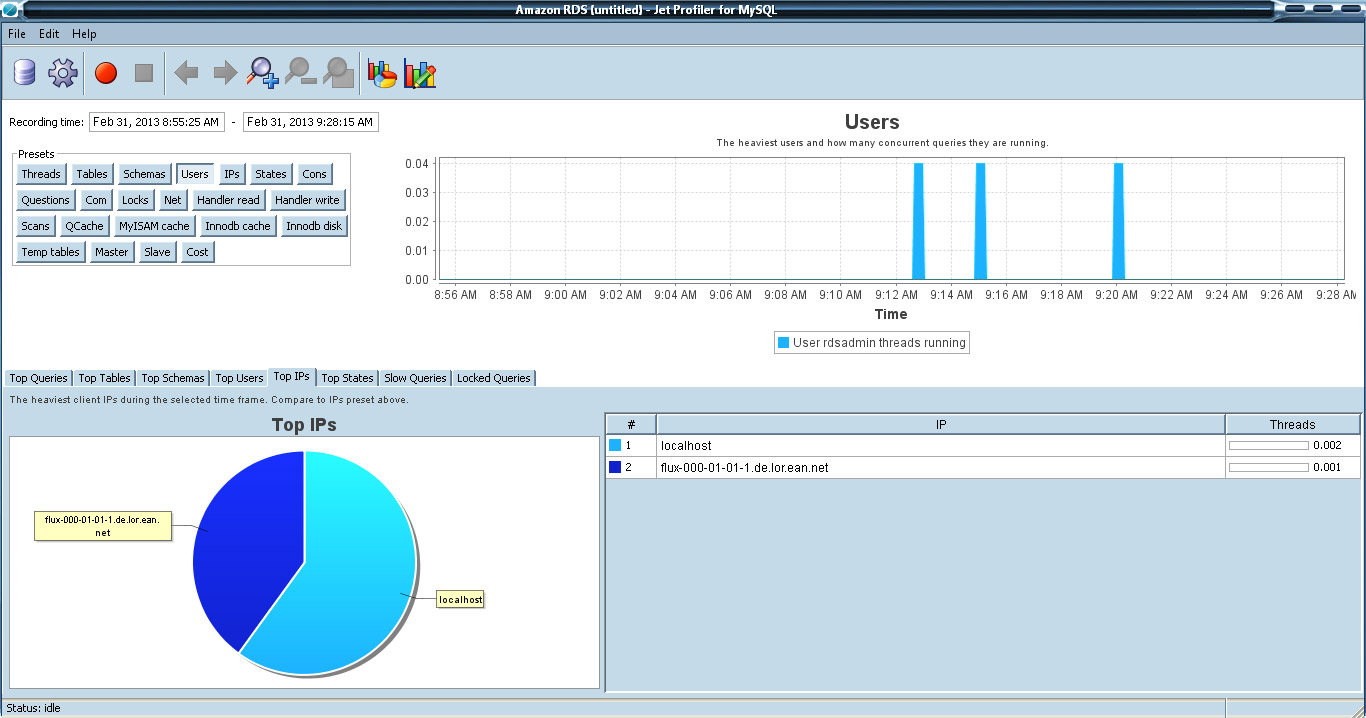Switch to the Top Tables tab
This screenshot has width=1366, height=718.
(104, 378)
